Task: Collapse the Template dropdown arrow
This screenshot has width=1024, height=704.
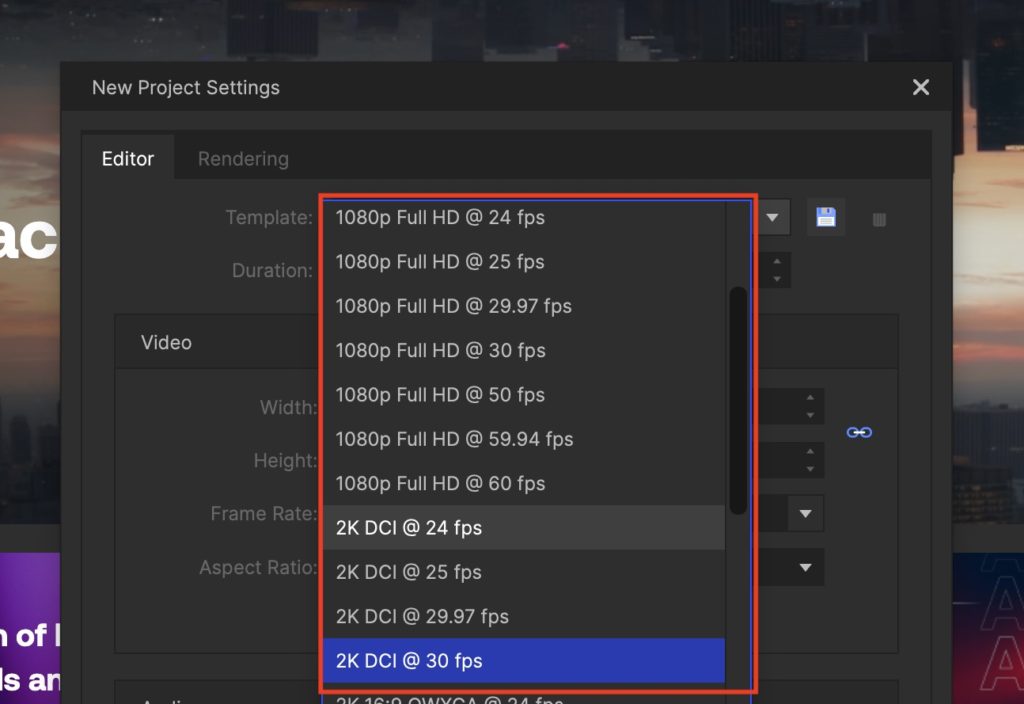Action: [x=773, y=217]
